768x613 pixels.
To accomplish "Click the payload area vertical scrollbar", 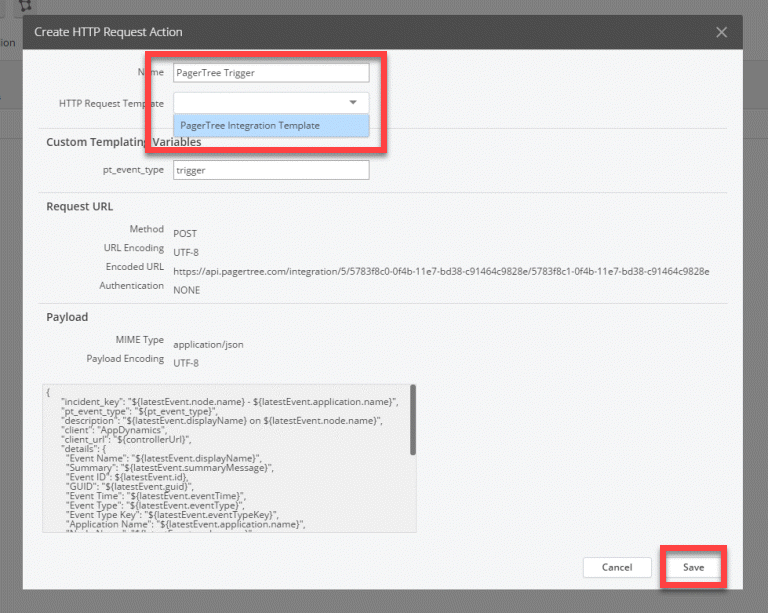I will pyautogui.click(x=412, y=420).
